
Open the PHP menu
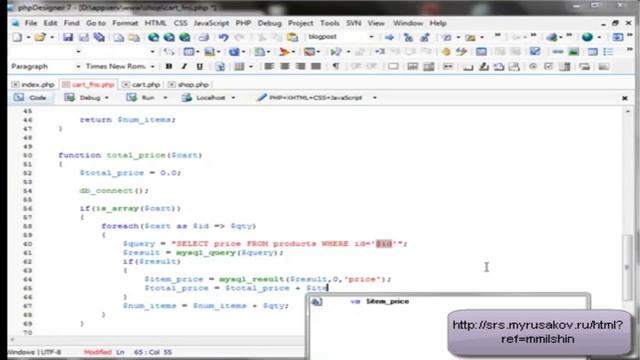(x=243, y=23)
